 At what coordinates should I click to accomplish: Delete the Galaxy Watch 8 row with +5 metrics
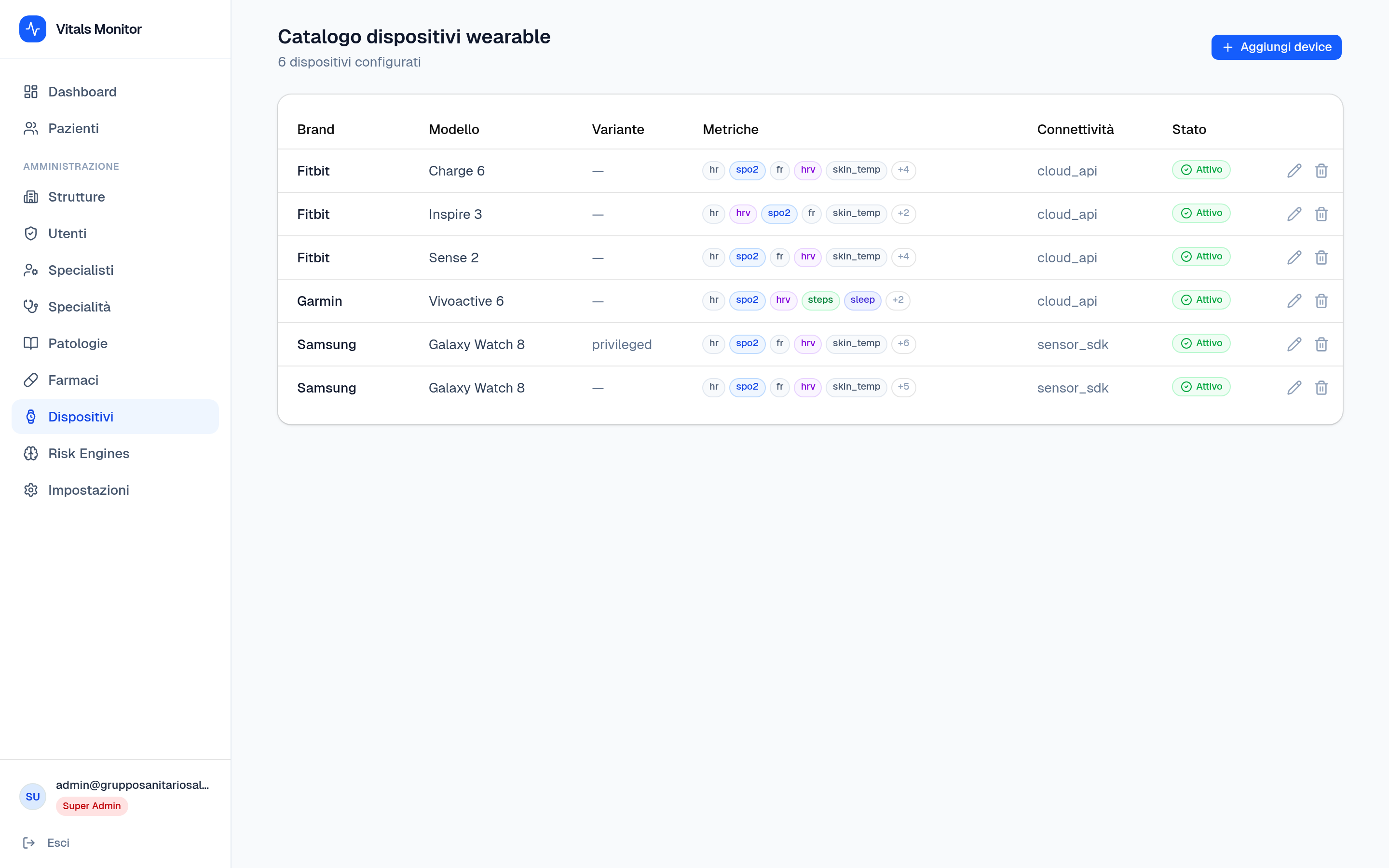pos(1321,388)
